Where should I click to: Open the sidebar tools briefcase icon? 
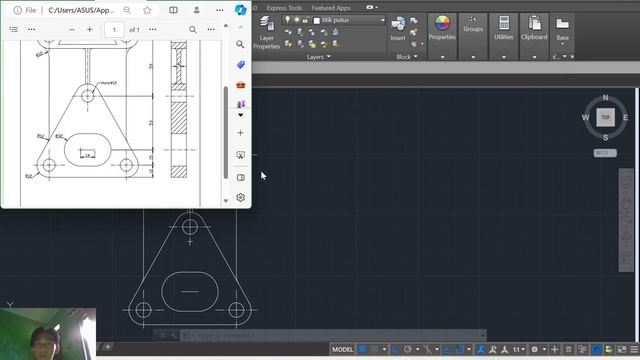(240, 85)
